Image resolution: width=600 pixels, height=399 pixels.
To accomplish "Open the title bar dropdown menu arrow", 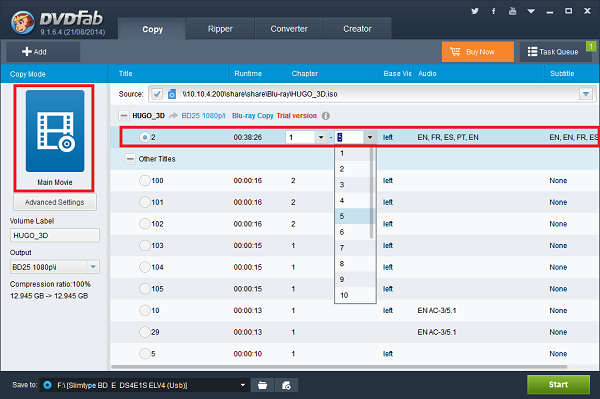I will point(531,11).
